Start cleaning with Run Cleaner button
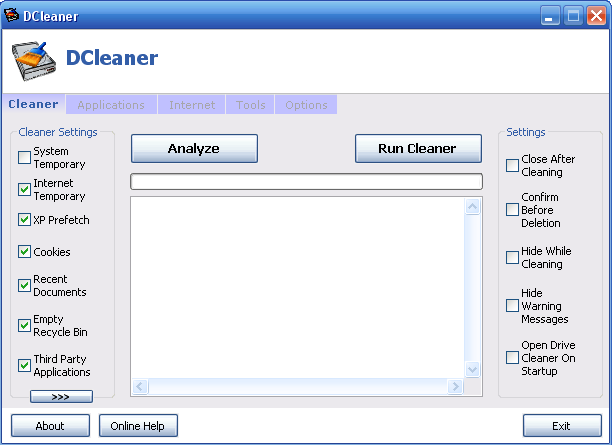 point(417,148)
